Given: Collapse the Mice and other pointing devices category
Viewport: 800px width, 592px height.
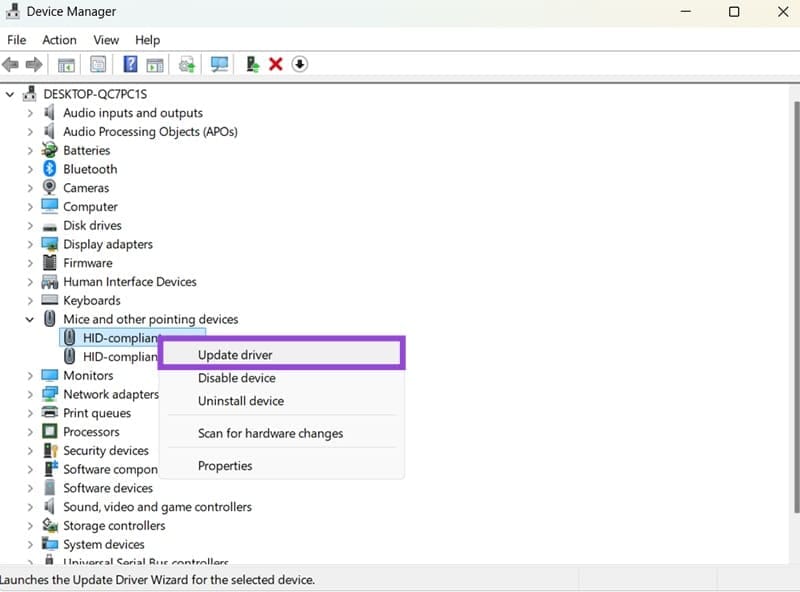Looking at the screenshot, I should 30,319.
